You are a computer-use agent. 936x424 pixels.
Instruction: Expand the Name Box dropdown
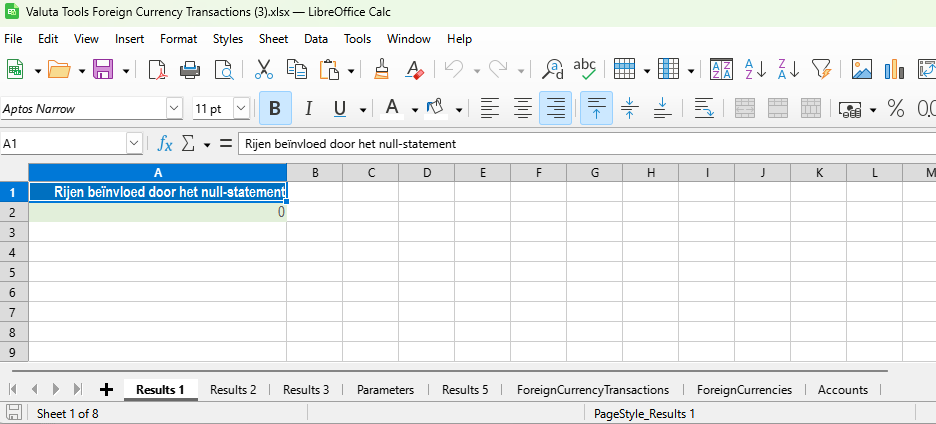coord(135,144)
